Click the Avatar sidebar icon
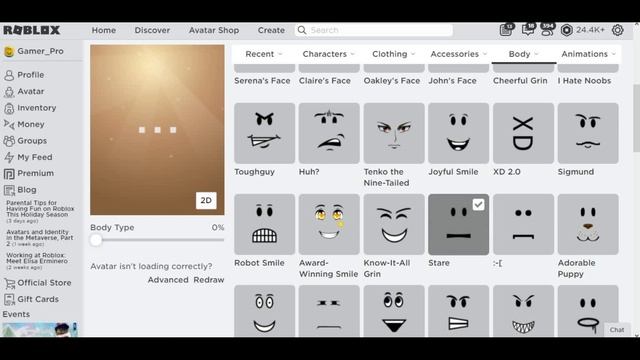Viewport: 640px width, 360px height. coord(9,91)
